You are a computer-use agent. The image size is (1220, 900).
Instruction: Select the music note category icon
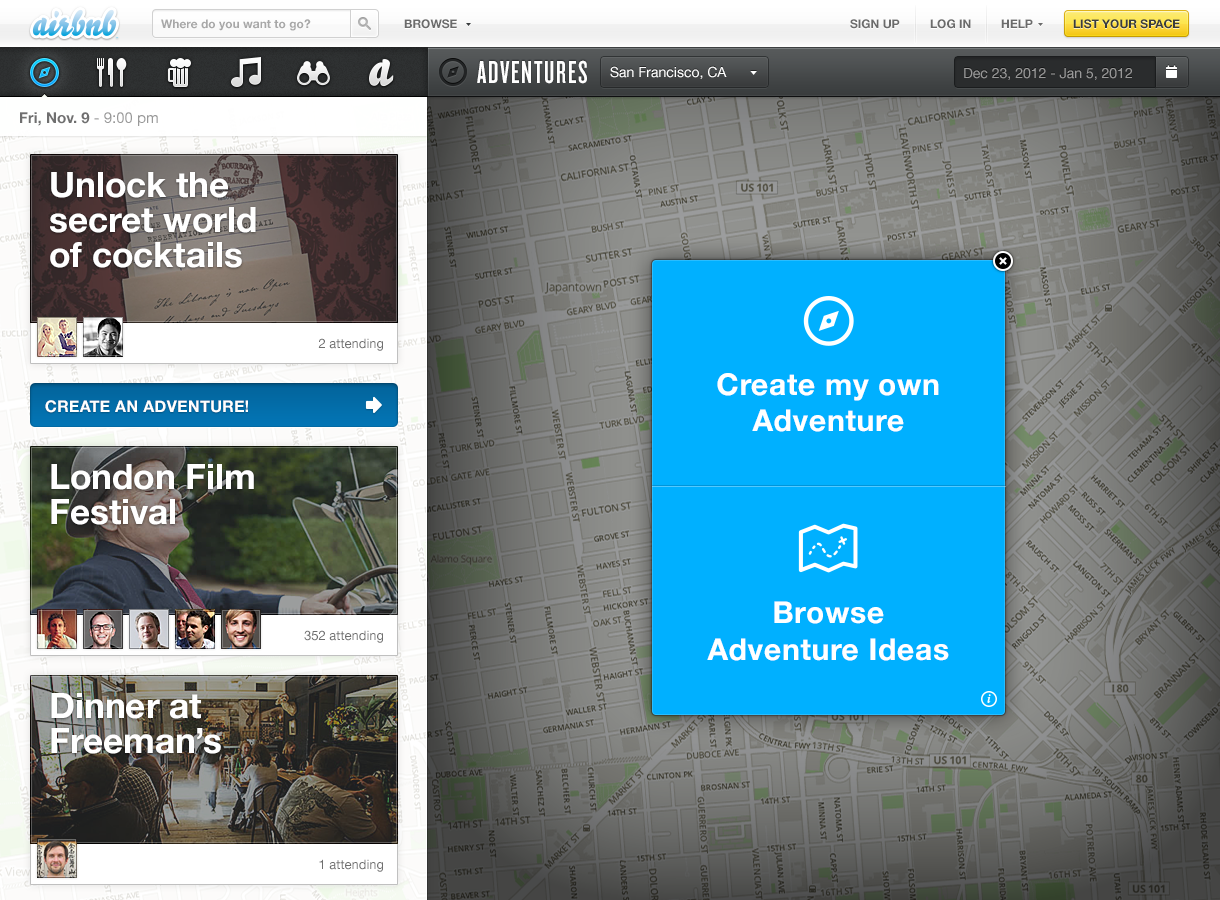[x=246, y=72]
